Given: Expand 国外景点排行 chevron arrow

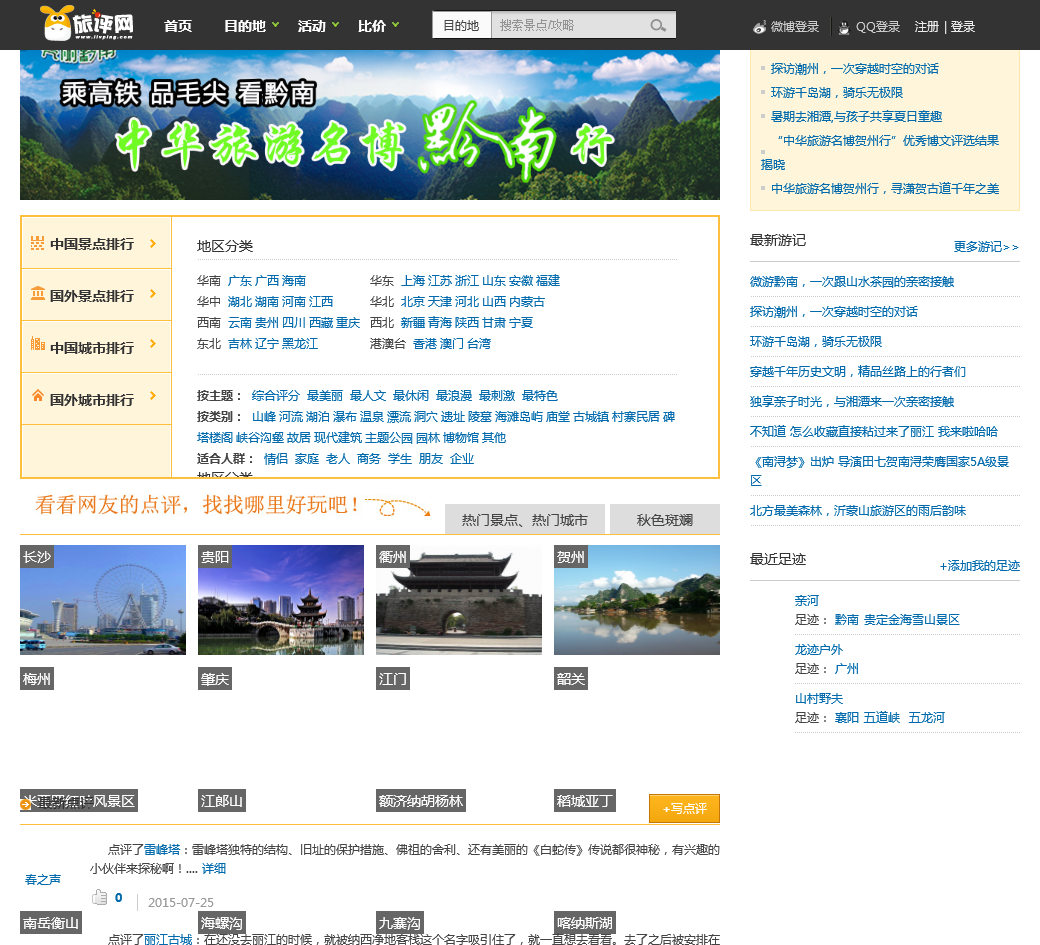Looking at the screenshot, I should tap(153, 294).
